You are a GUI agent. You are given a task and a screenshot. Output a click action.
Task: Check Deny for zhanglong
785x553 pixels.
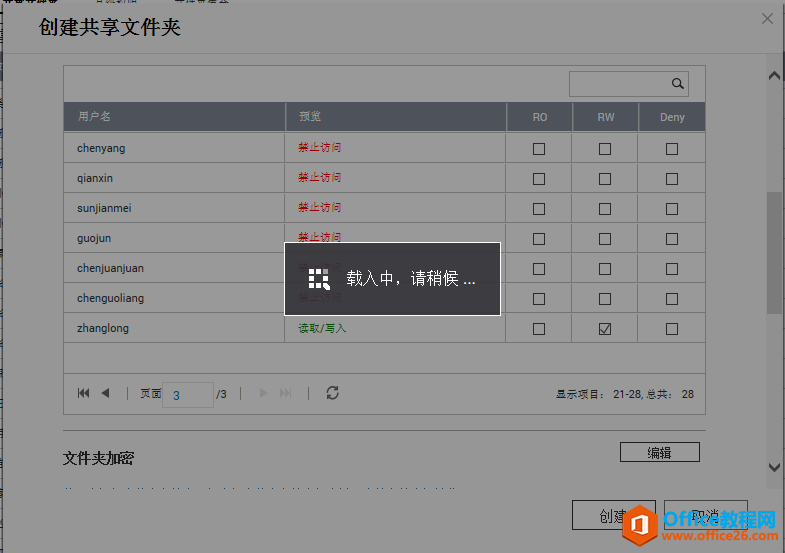coord(672,329)
